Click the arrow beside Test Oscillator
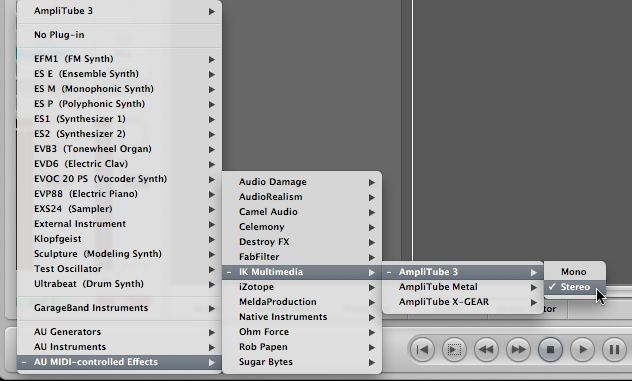This screenshot has width=632, height=381. point(212,269)
